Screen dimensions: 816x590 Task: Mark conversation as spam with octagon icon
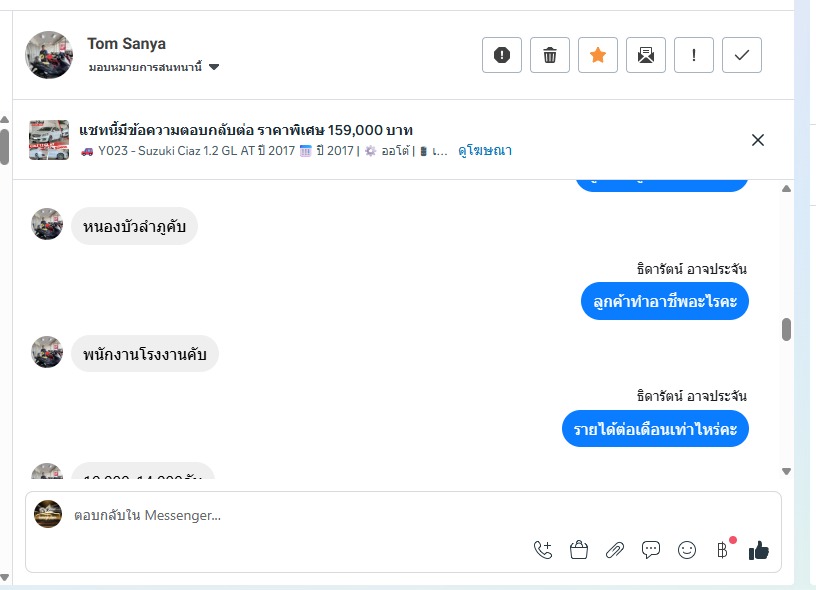pos(502,55)
